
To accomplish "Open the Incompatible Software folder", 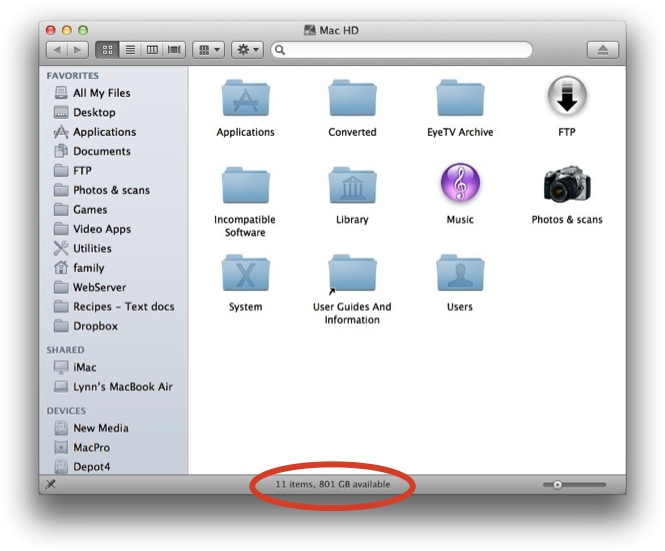I will point(245,185).
